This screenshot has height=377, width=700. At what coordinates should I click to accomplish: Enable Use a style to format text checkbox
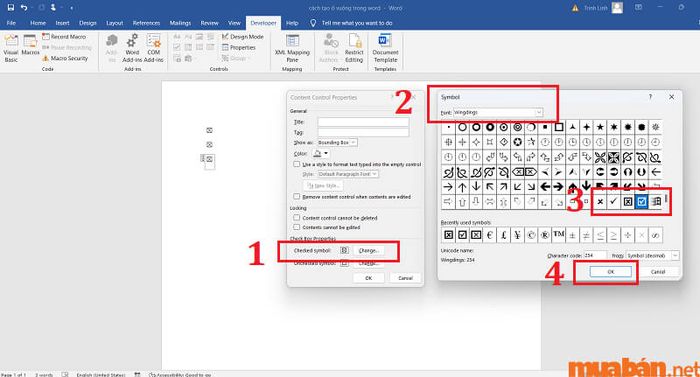pyautogui.click(x=296, y=164)
